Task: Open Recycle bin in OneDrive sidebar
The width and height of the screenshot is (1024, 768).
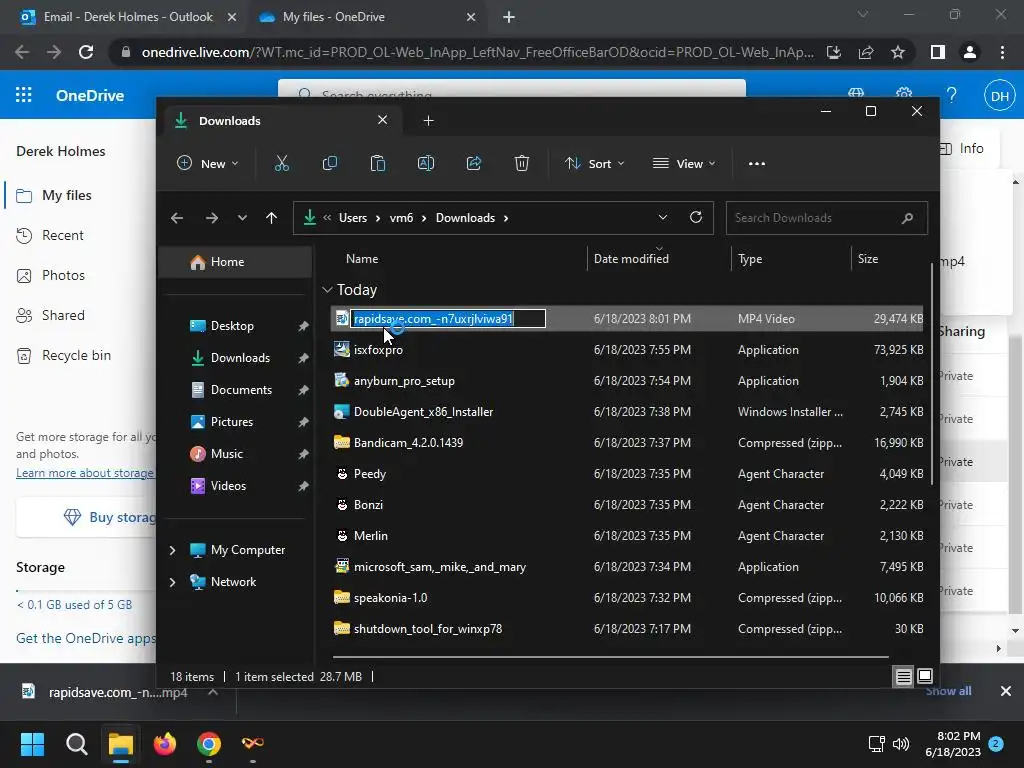Action: click(x=76, y=356)
